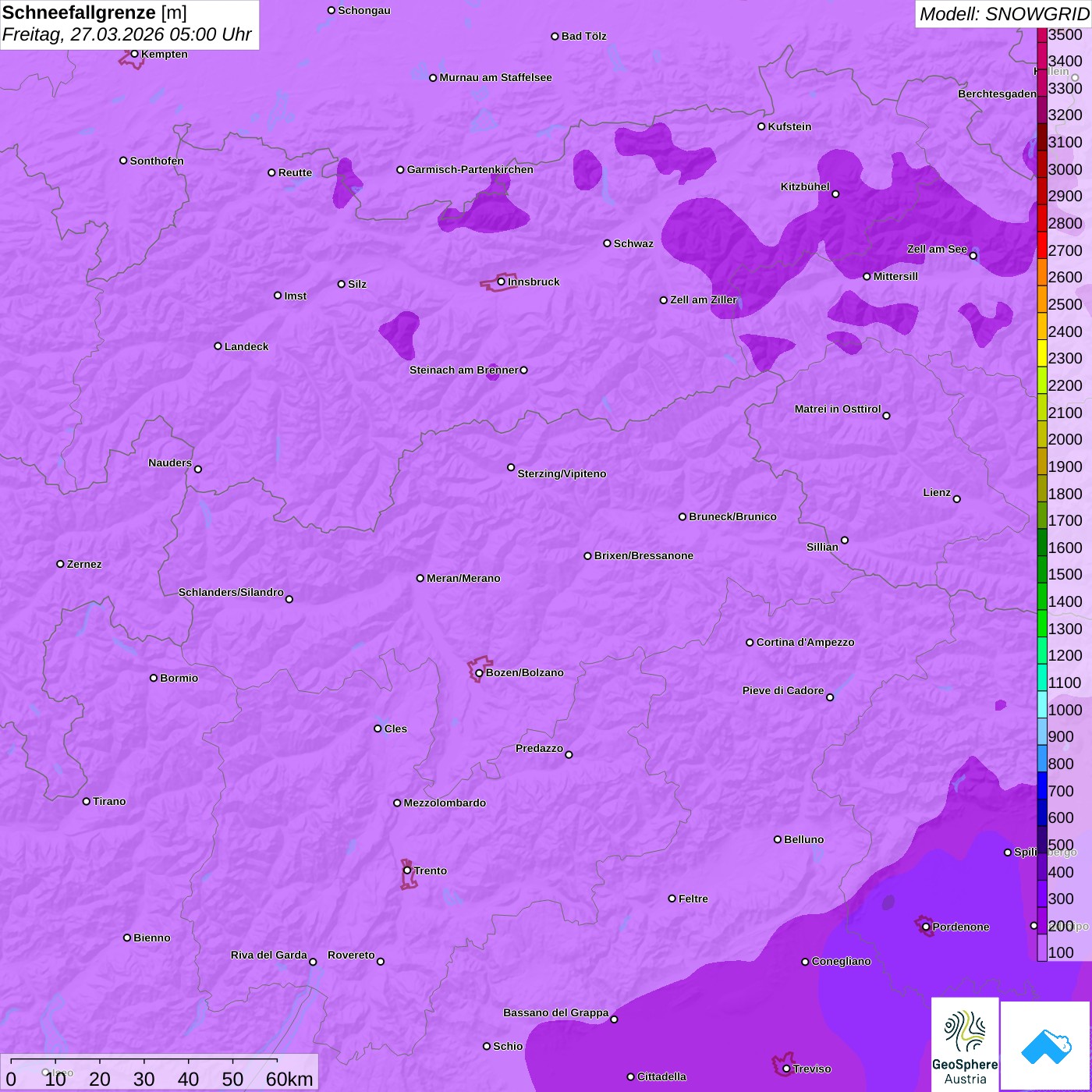Choose the Kufstein location marker dot
This screenshot has width=1092, height=1092.
[761, 126]
